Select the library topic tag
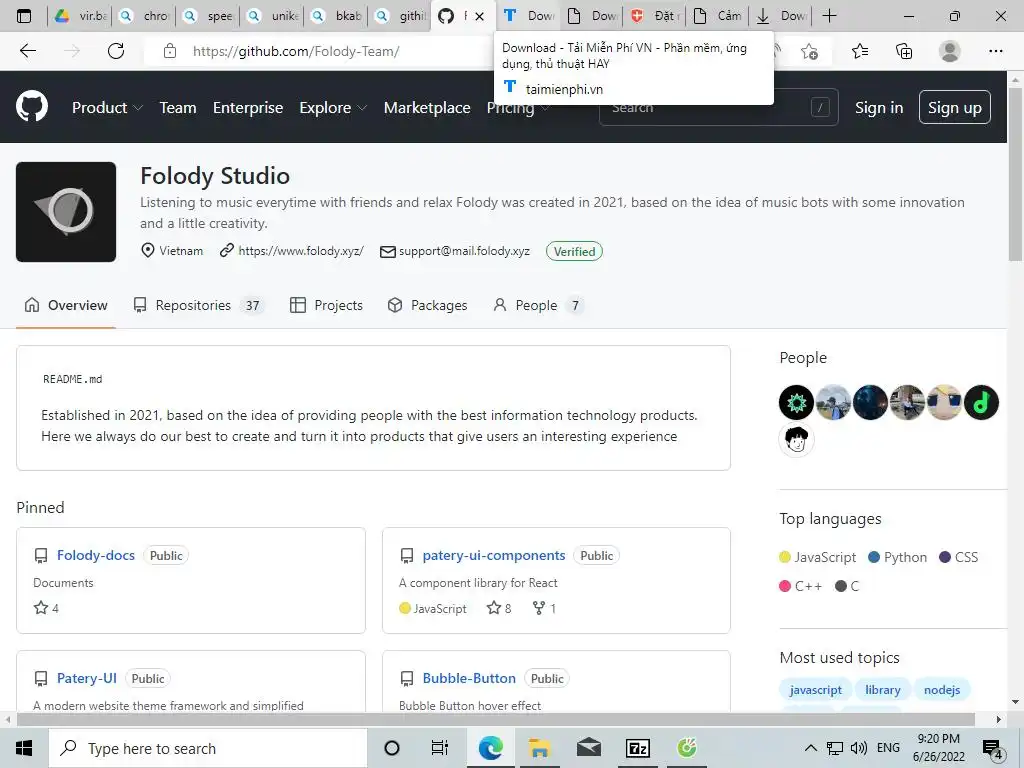The image size is (1024, 768). [x=882, y=690]
